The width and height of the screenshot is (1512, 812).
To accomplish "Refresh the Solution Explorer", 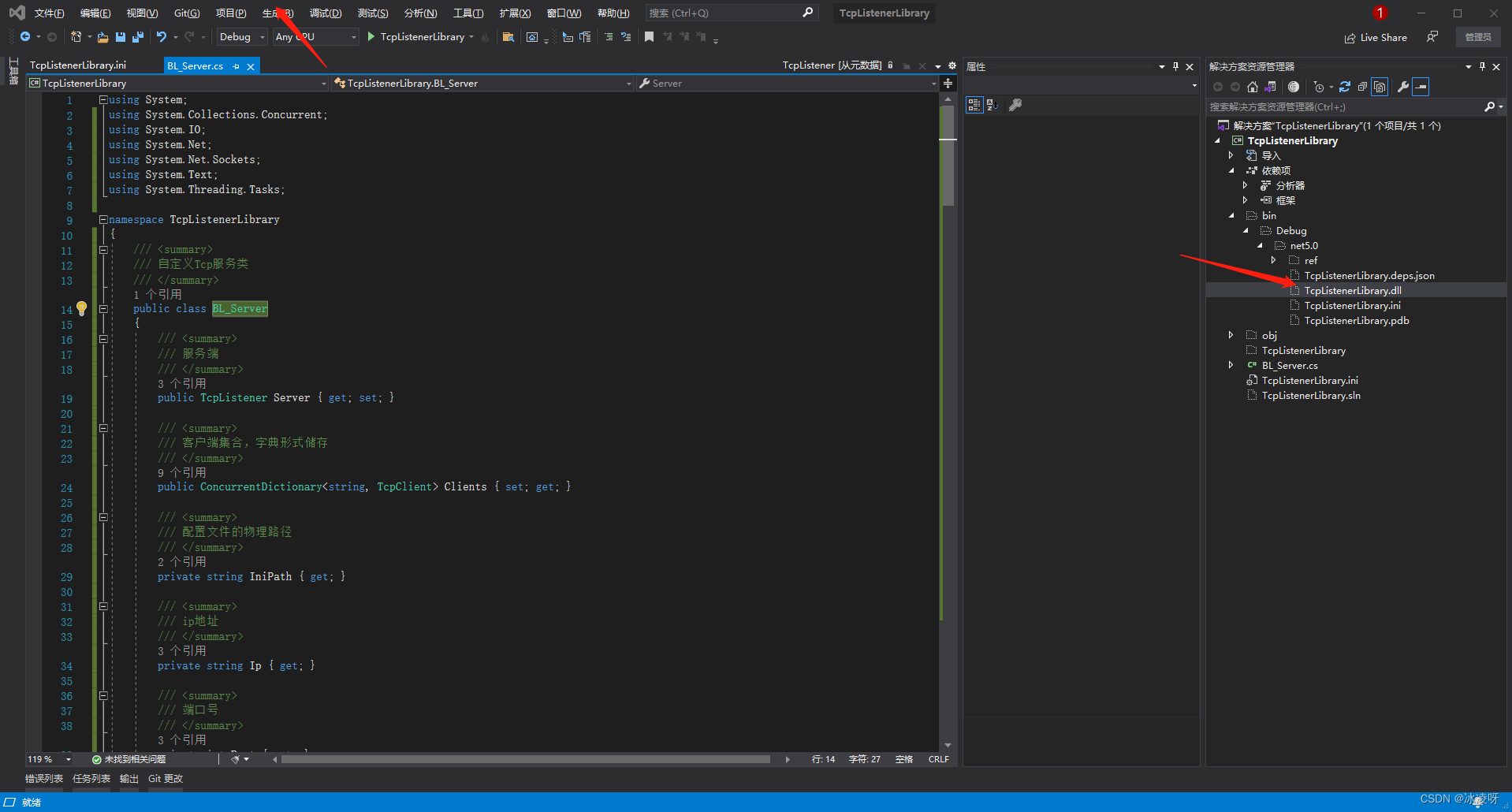I will coord(1343,87).
